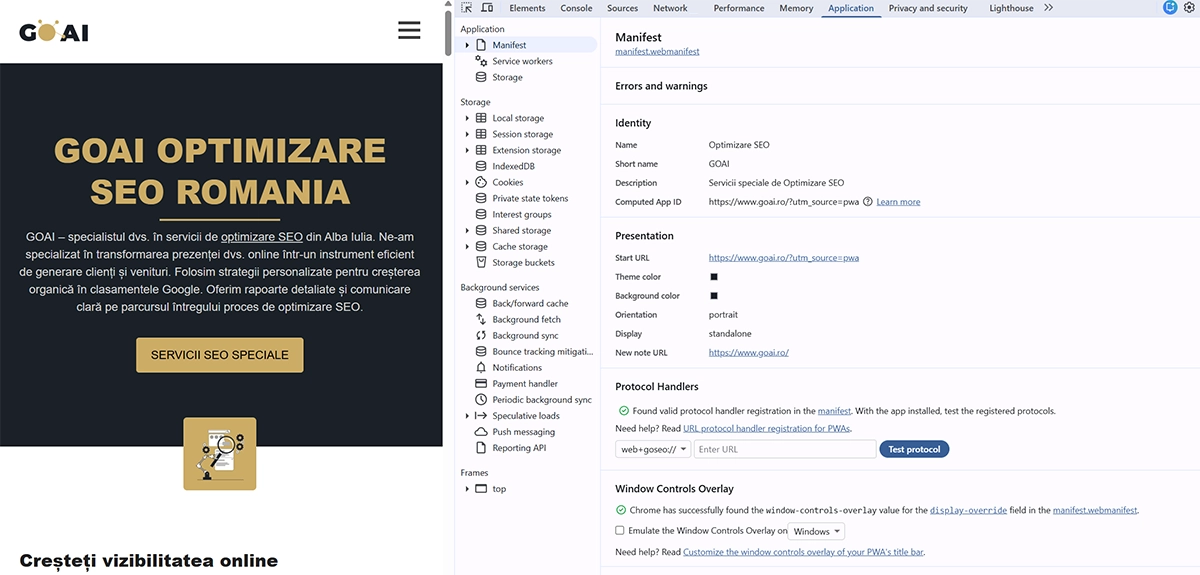Expand Speculative loads tree node

coord(467,415)
